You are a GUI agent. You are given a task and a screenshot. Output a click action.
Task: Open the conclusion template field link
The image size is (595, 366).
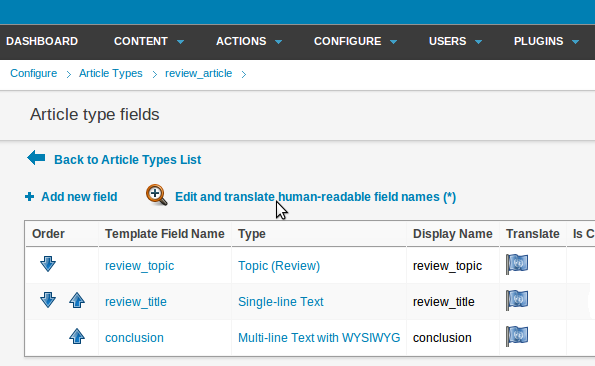click(134, 338)
